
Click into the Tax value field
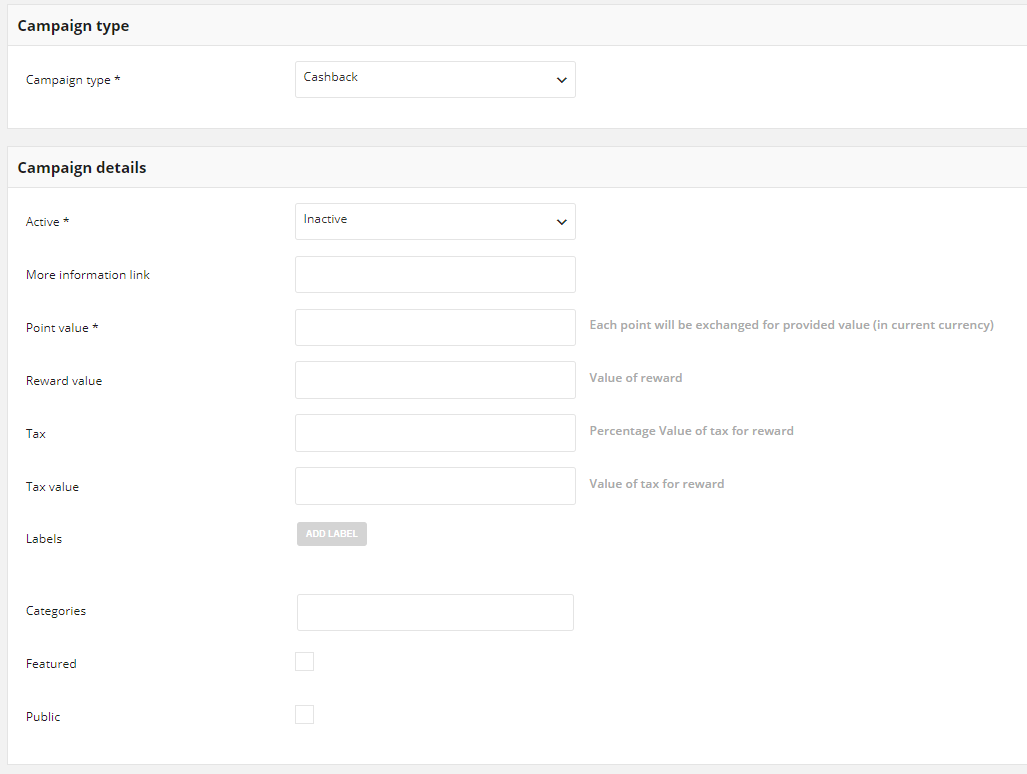435,486
